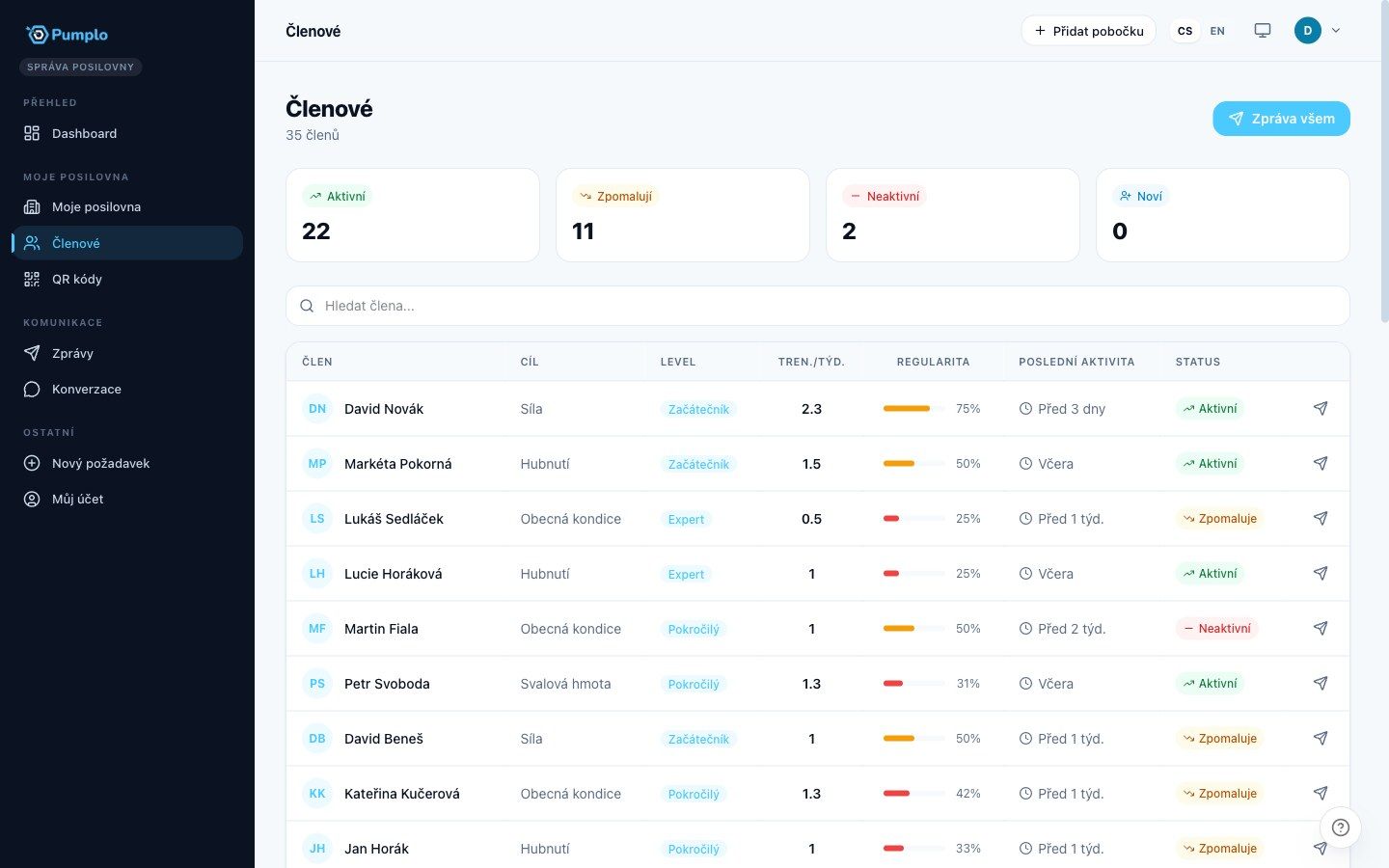
Task: Open Dashboard in the sidebar
Action: 127,134
